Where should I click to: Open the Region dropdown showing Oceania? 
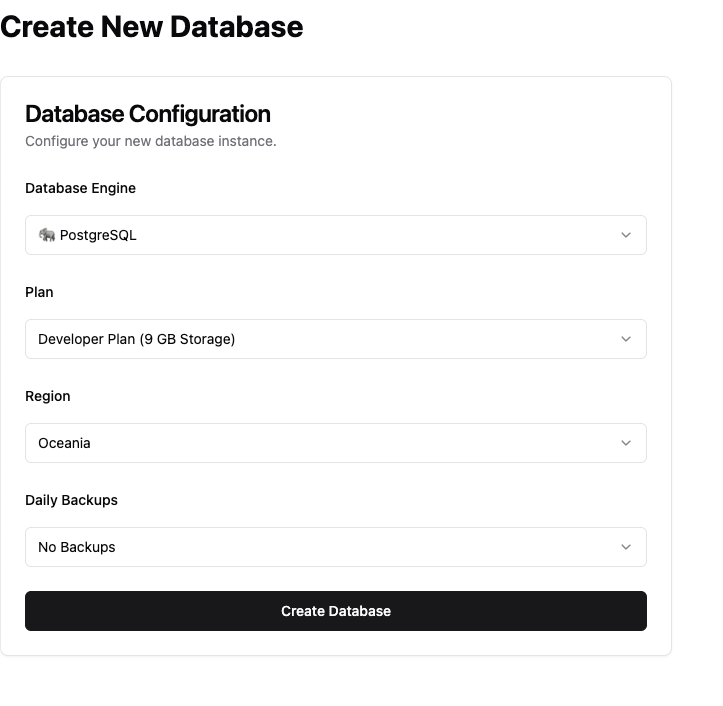336,443
